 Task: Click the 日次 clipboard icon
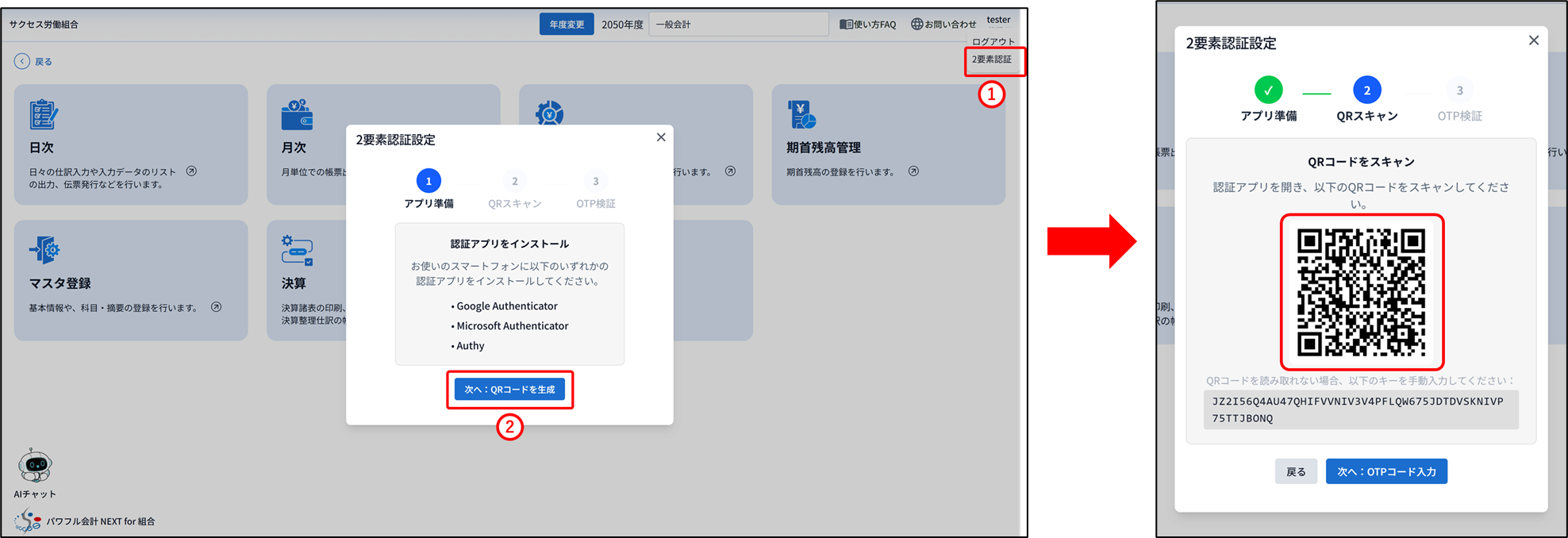(44, 114)
